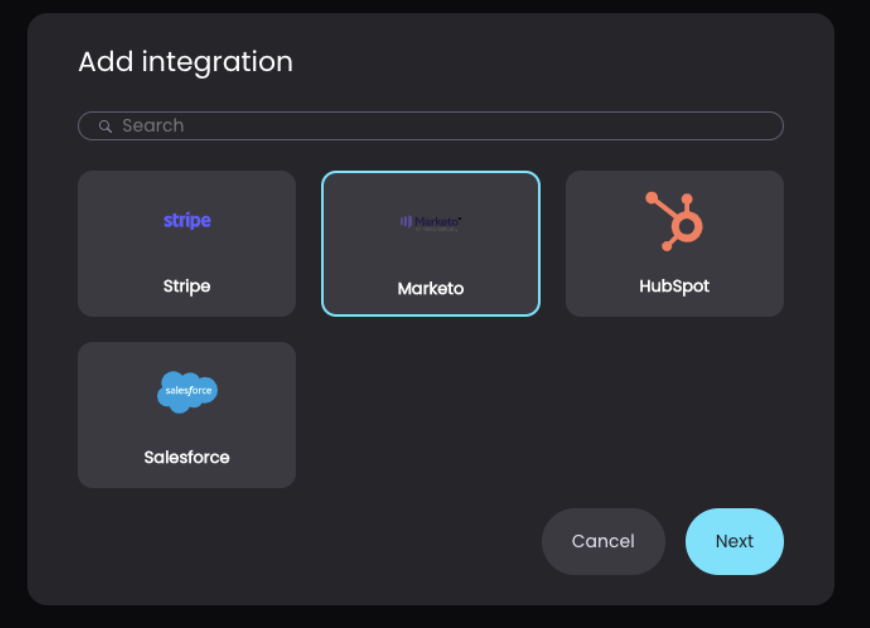Click the magnifying glass search icon

coord(105,126)
